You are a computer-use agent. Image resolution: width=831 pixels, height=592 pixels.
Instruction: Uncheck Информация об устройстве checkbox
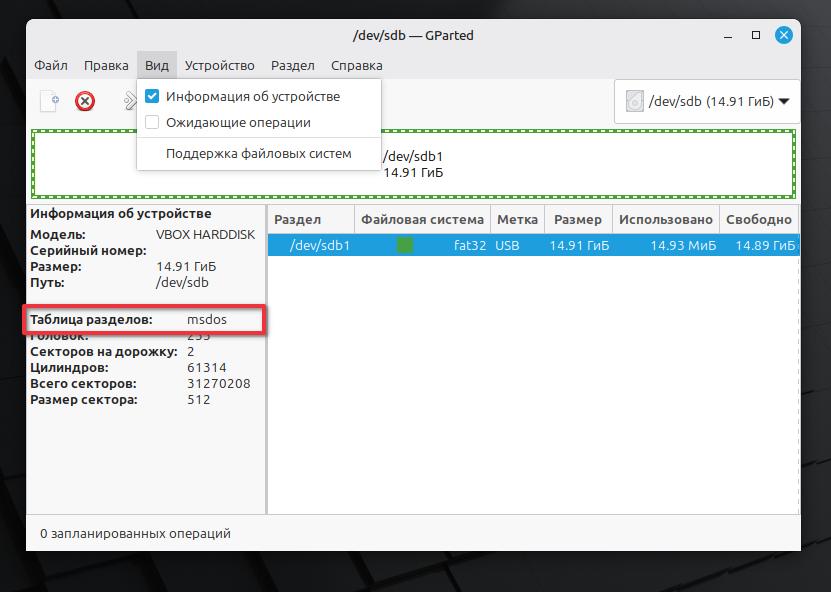[152, 96]
